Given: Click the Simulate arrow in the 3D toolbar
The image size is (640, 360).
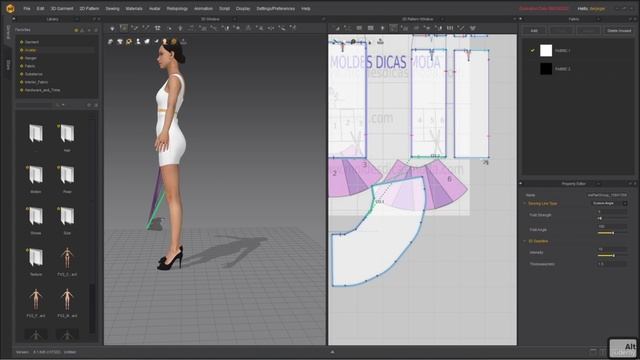Looking at the screenshot, I should (x=112, y=28).
